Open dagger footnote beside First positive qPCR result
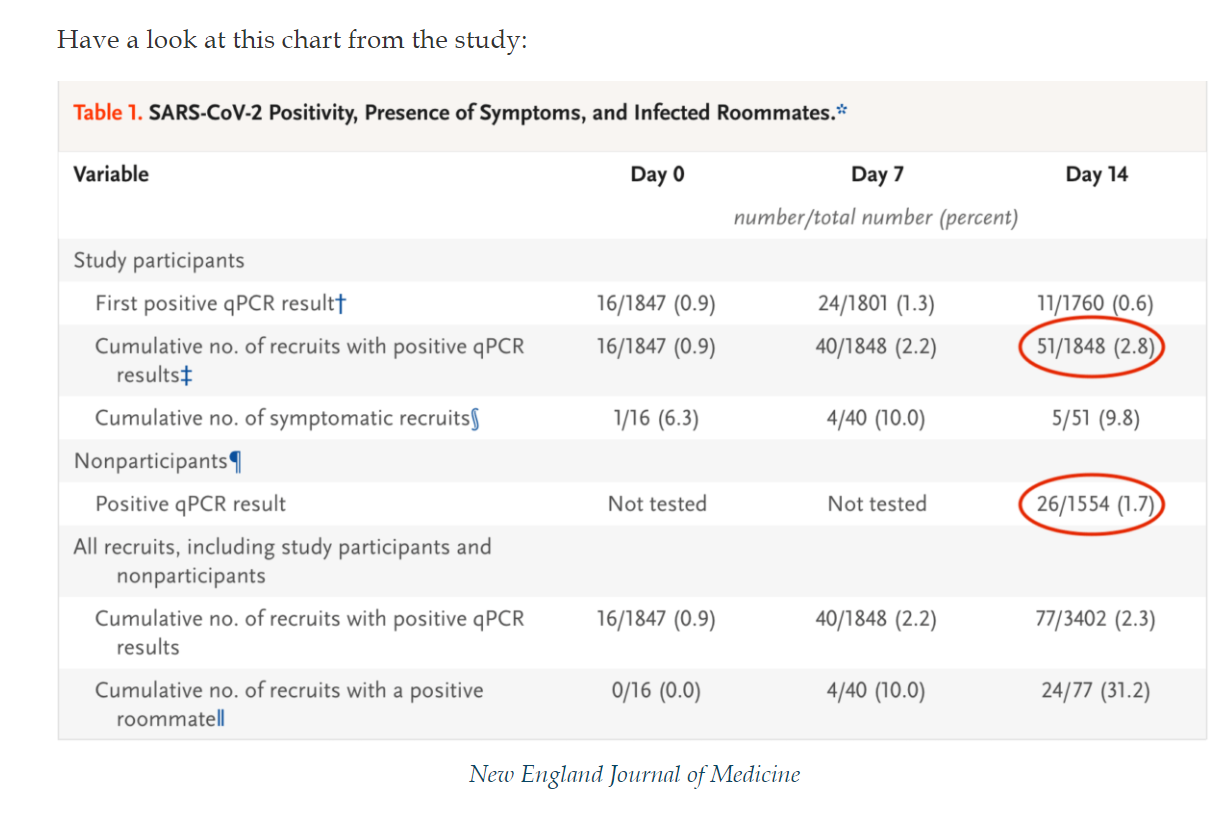 (342, 304)
